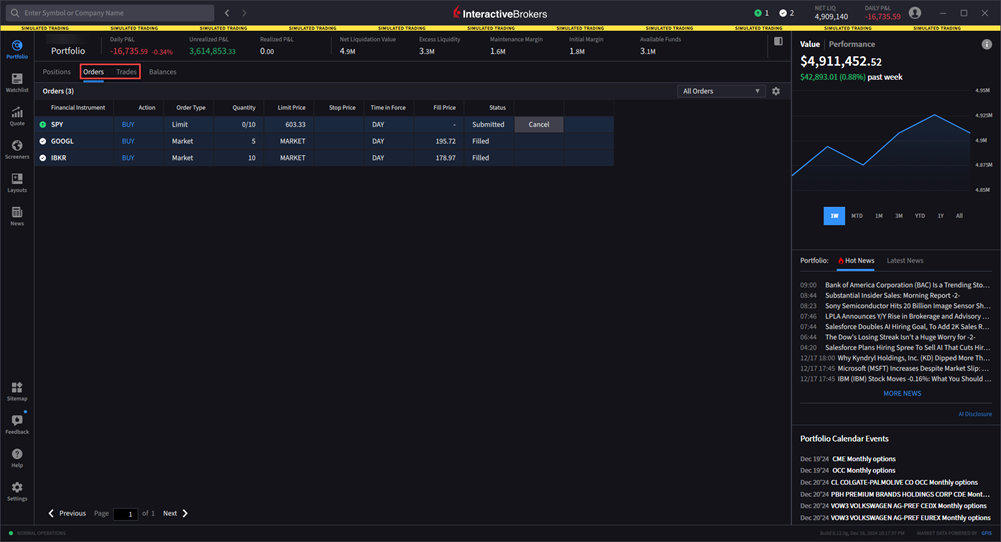Click the SPY symbol in orders

tap(57, 124)
